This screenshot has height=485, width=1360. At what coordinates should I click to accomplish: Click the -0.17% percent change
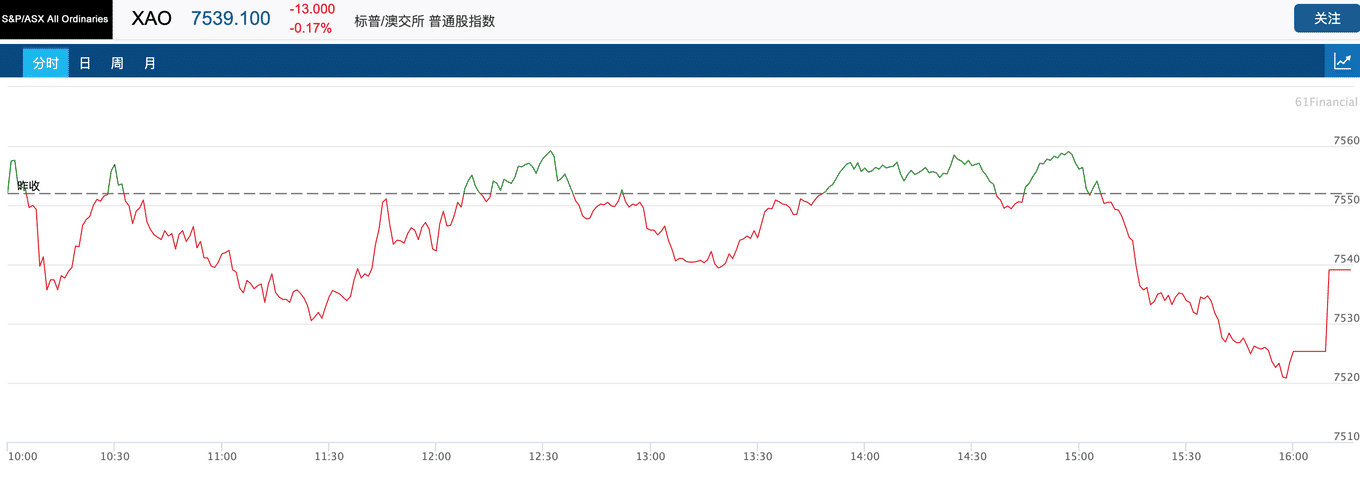click(311, 28)
